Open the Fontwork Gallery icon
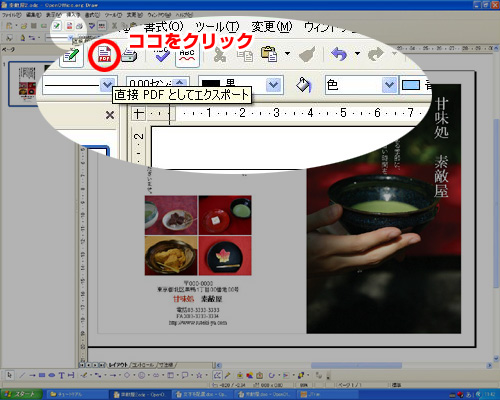This screenshot has height=400, width=500. pyautogui.click(x=240, y=375)
